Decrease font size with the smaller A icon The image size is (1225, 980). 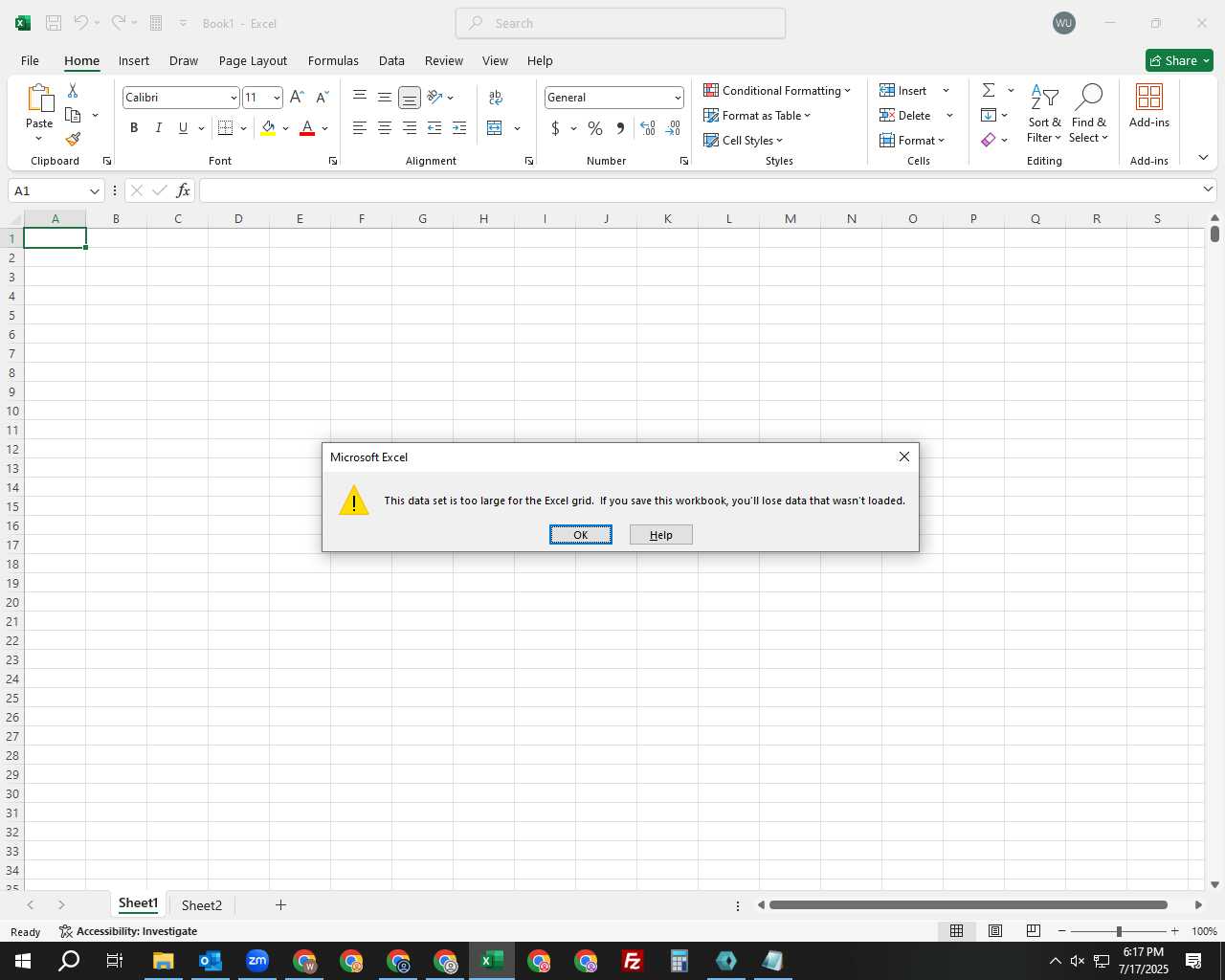click(323, 98)
